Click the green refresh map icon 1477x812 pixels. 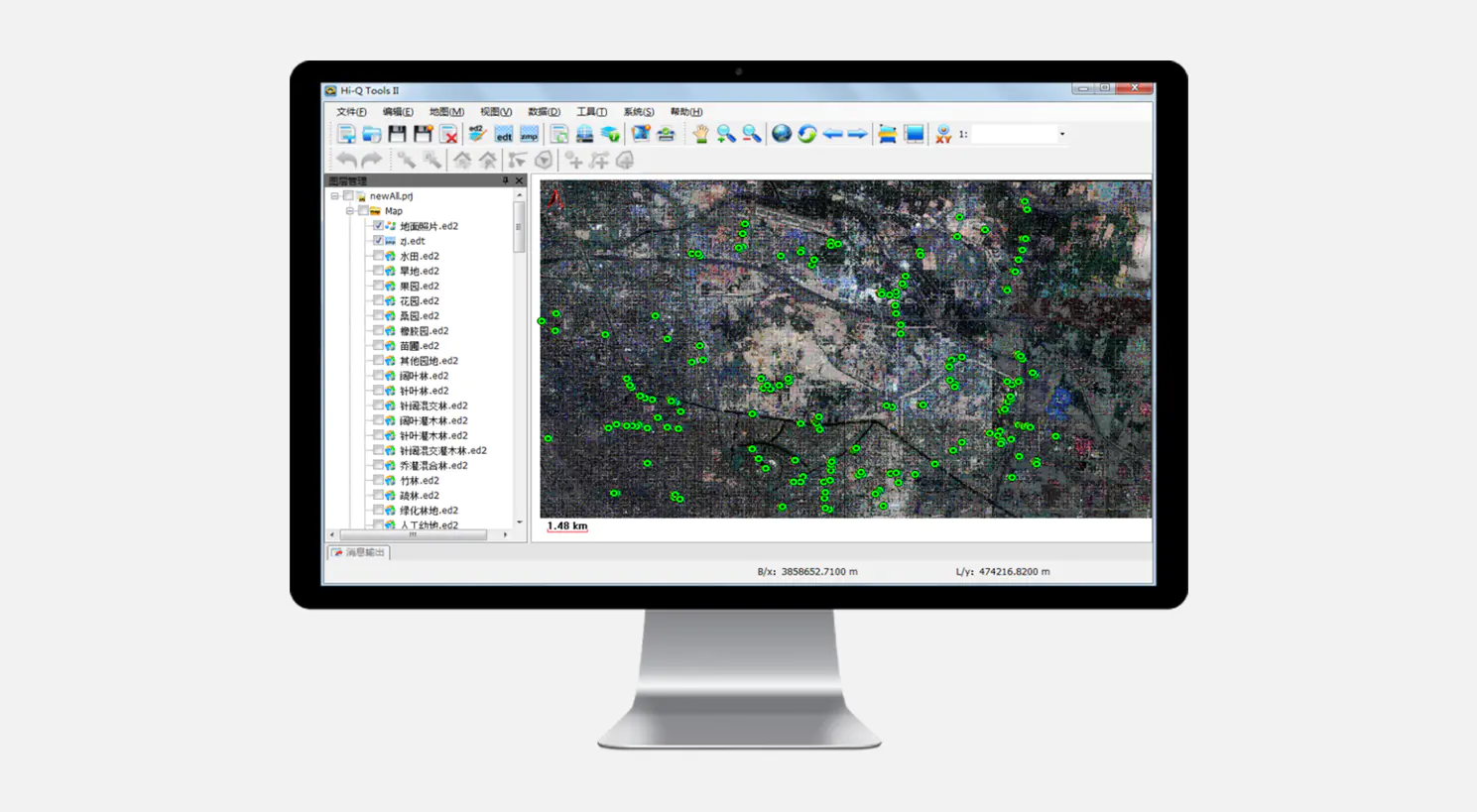[x=807, y=134]
